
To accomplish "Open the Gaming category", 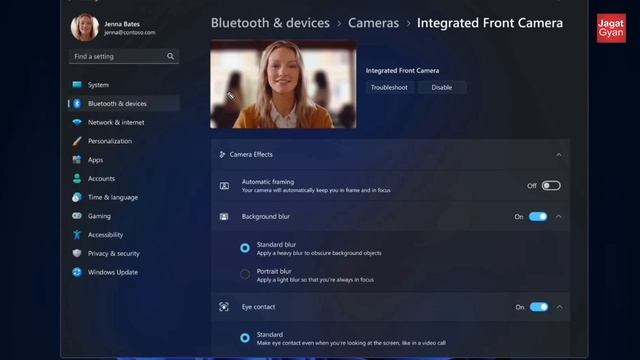I will pos(124,216).
